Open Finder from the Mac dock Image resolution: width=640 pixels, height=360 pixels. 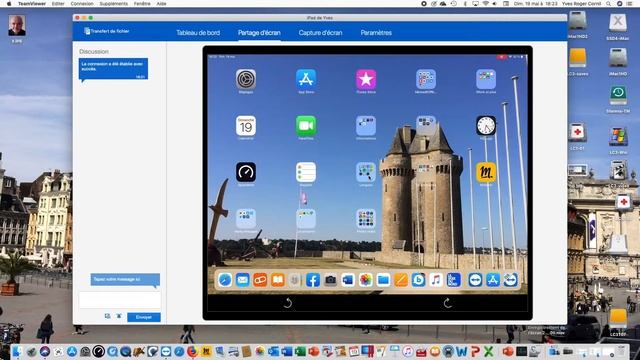[x=17, y=351]
